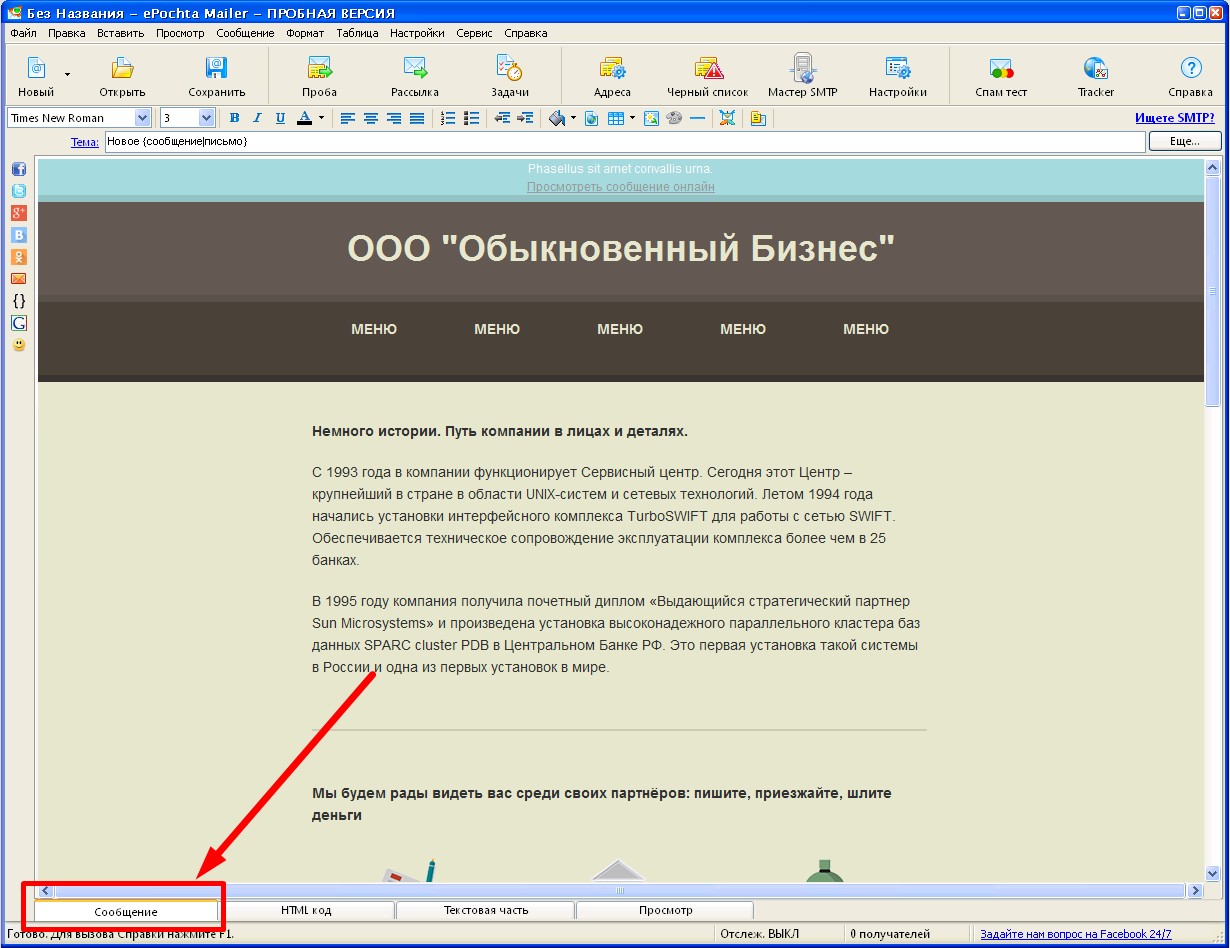Image resolution: width=1230 pixels, height=948 pixels.
Task: Click the Odnoklassniki sidebar icon
Action: [x=19, y=257]
